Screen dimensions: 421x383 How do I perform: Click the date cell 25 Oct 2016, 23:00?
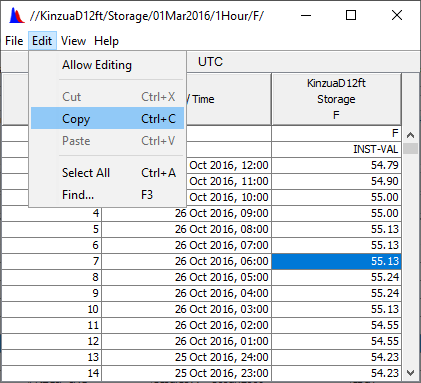pyautogui.click(x=186, y=373)
